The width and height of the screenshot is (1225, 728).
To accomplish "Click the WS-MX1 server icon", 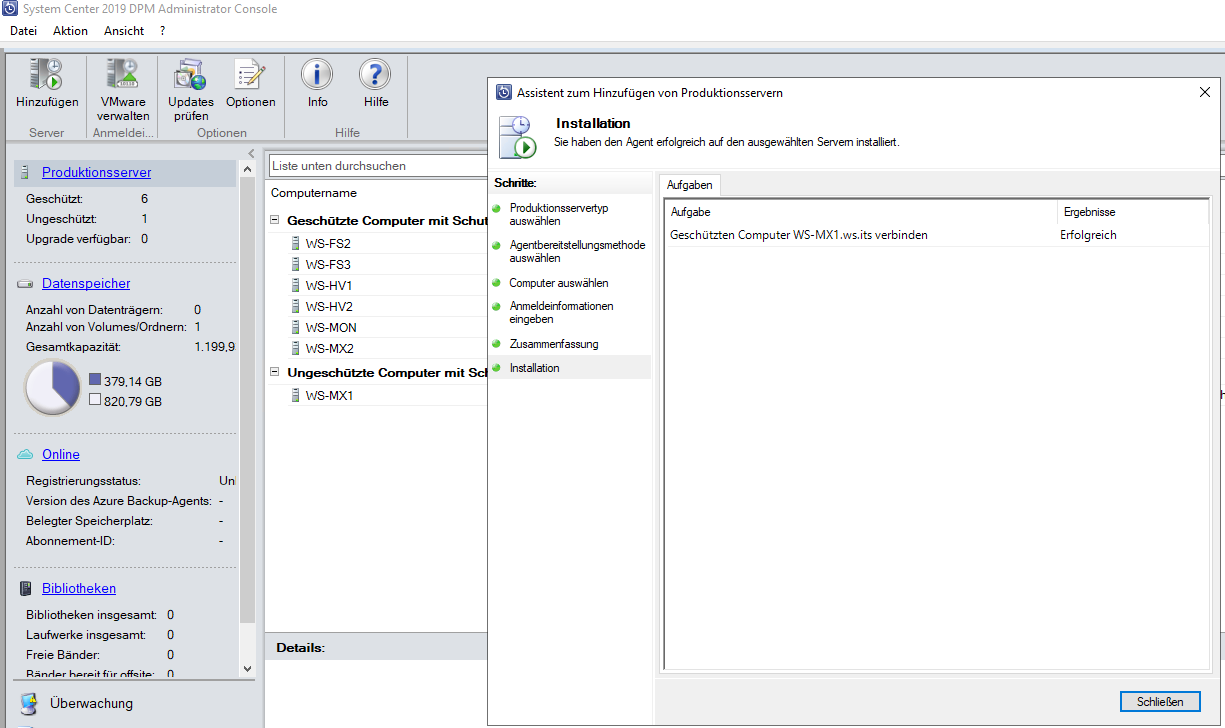I will [x=295, y=395].
